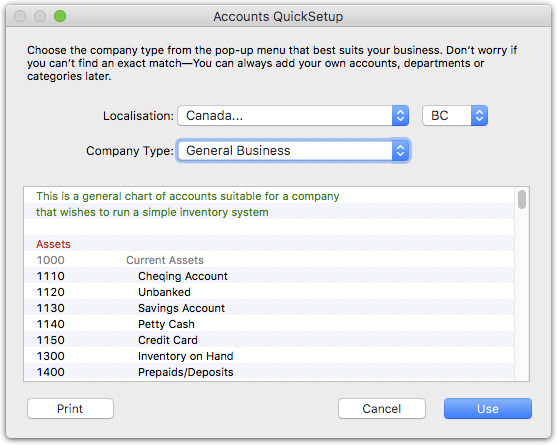
Task: Click the Use button
Action: (x=487, y=408)
